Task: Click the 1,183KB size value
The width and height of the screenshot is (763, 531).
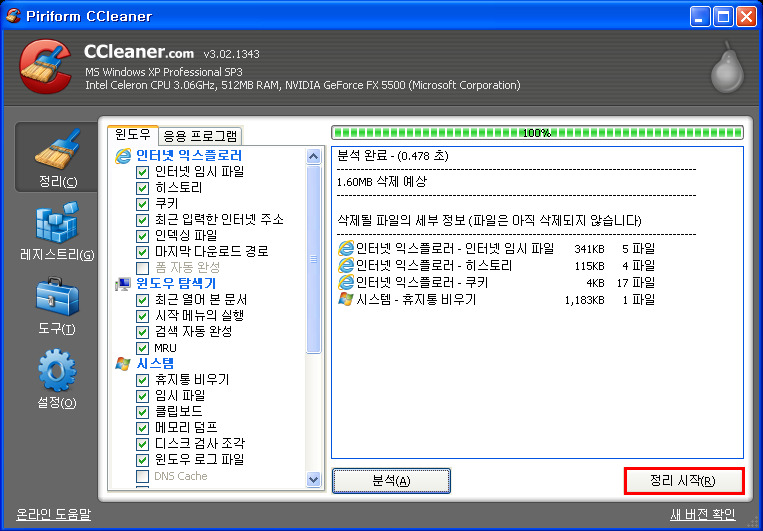Action: tap(584, 300)
